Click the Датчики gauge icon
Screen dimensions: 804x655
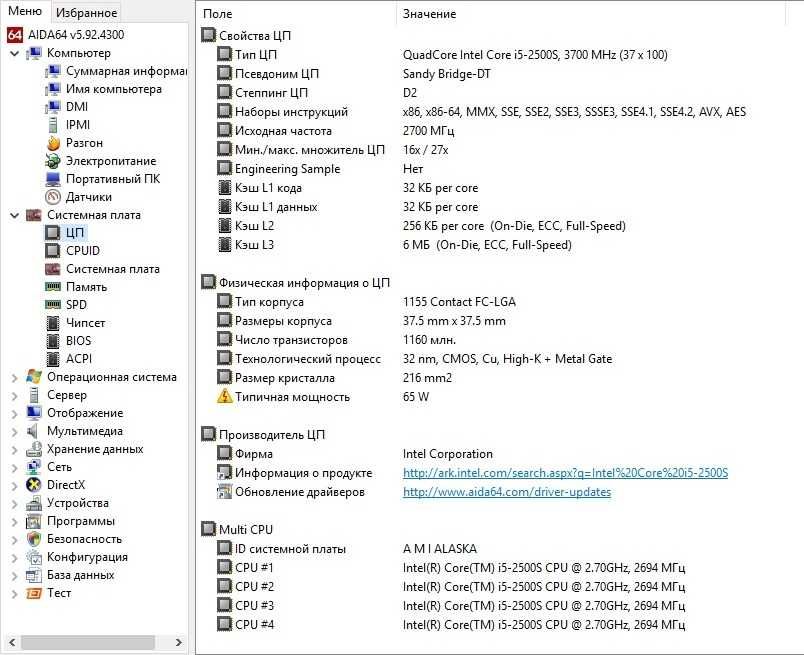click(x=53, y=197)
